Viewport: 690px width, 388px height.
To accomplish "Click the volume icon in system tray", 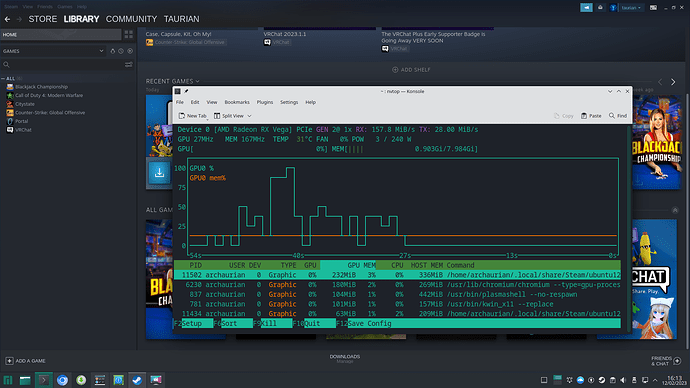I will pos(623,380).
